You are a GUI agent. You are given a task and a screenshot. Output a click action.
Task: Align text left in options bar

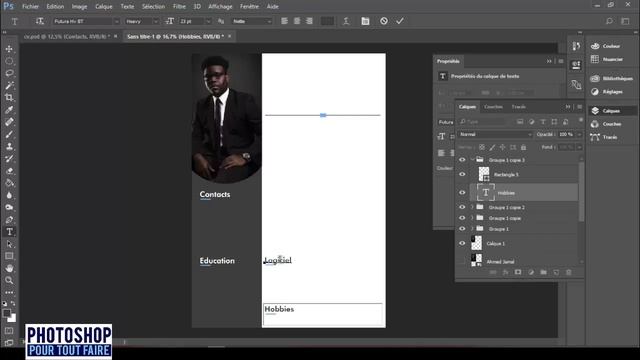pos(284,21)
